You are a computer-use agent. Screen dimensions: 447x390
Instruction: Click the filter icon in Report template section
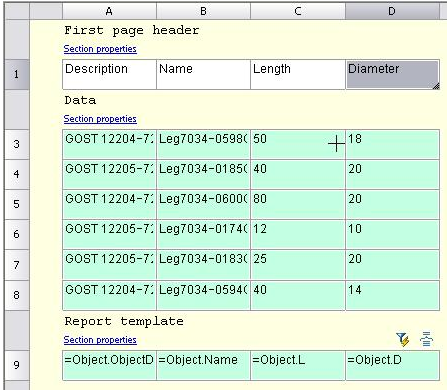coord(403,339)
